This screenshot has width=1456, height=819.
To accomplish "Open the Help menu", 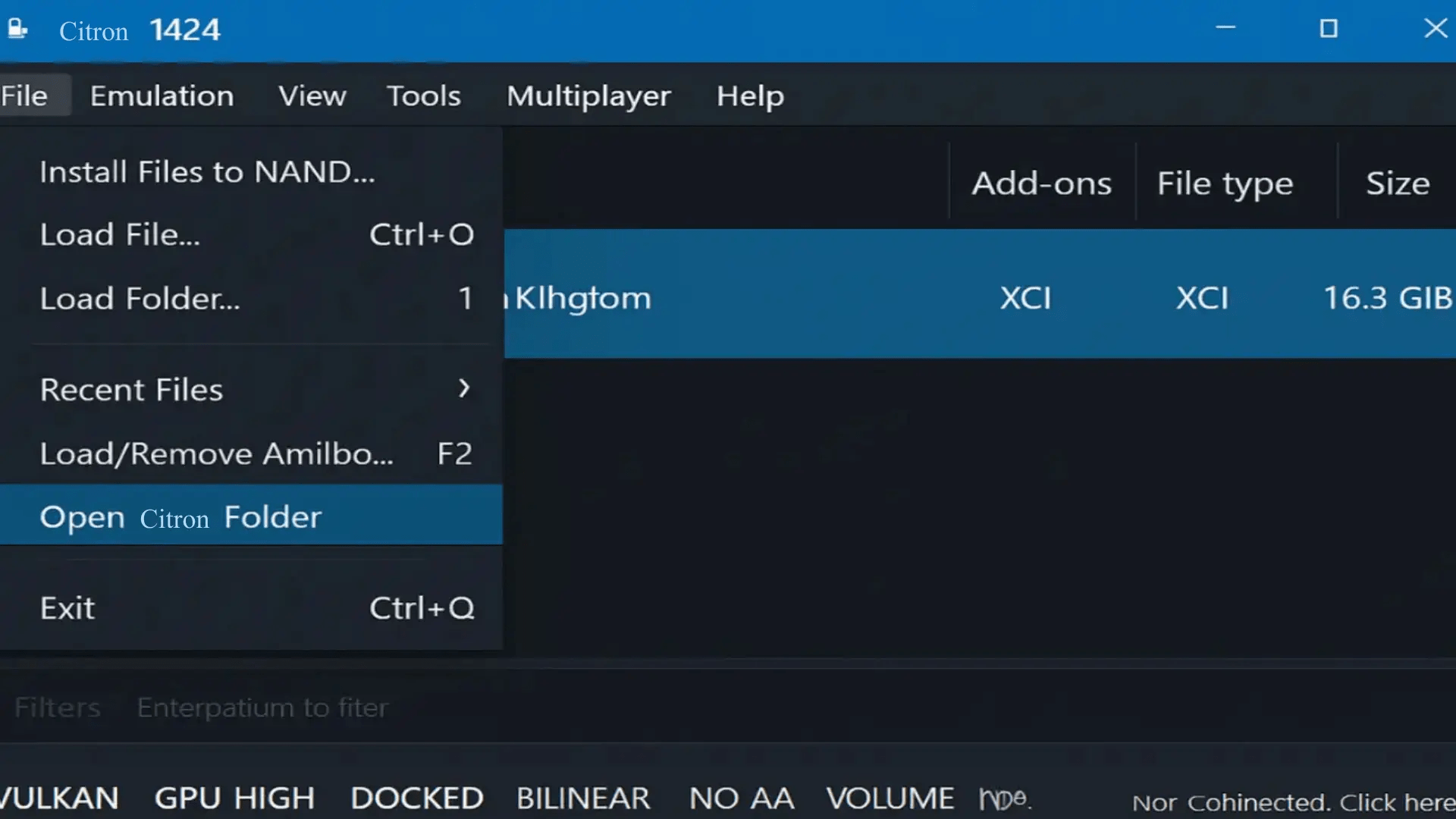I will 749,96.
